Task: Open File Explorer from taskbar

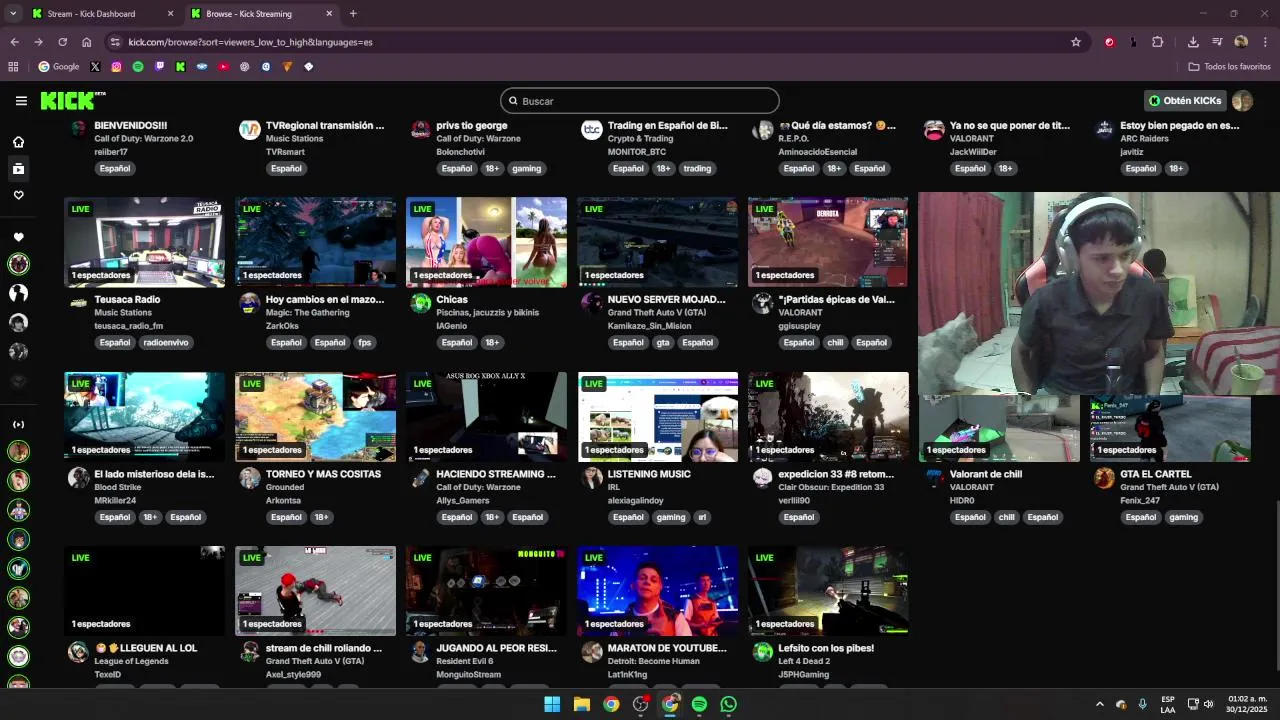Action: 581,704
